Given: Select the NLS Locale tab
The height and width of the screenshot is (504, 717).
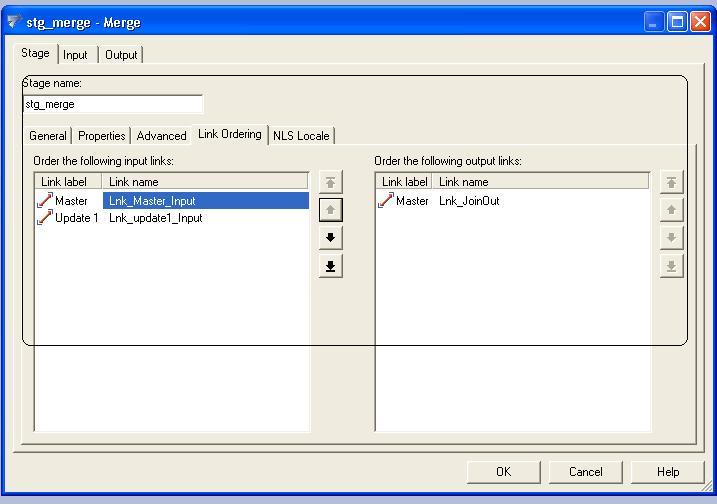Looking at the screenshot, I should click(301, 136).
